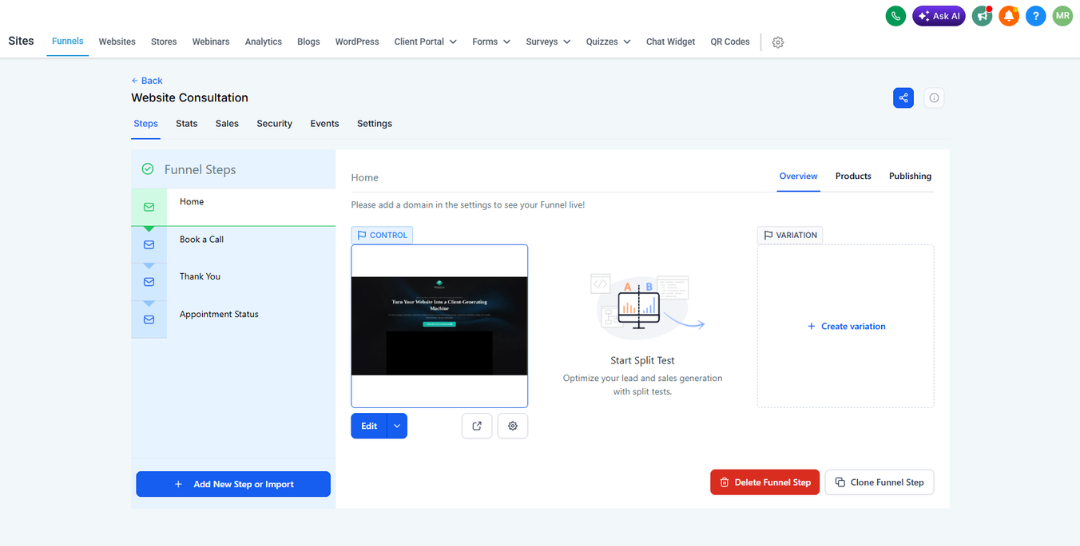Click the funnel info icon
1080x546 pixels.
pos(934,98)
